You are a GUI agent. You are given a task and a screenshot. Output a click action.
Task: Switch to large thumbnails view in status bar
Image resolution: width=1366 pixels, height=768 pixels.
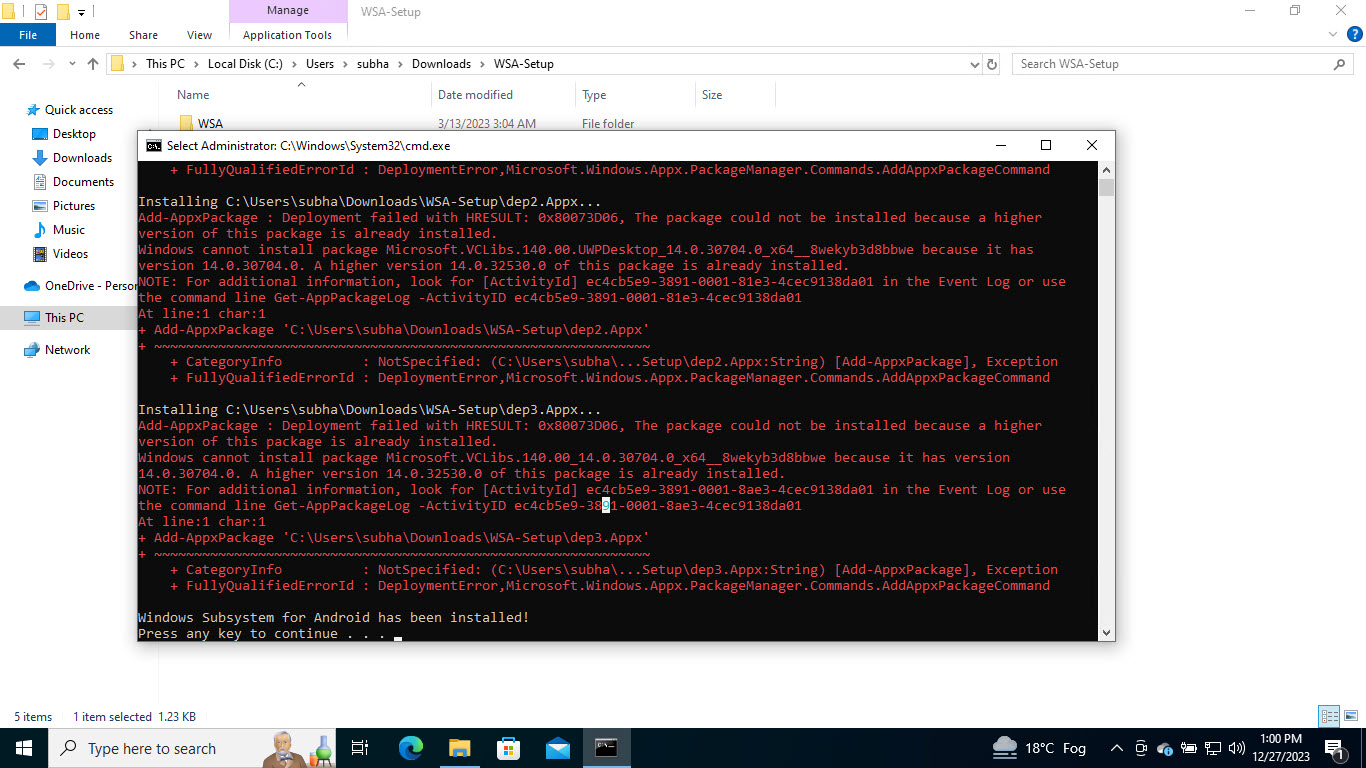pyautogui.click(x=1351, y=716)
